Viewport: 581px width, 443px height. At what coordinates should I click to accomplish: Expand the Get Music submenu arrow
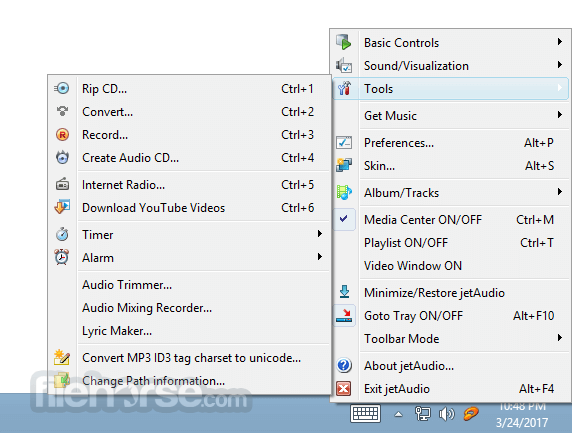(x=560, y=114)
